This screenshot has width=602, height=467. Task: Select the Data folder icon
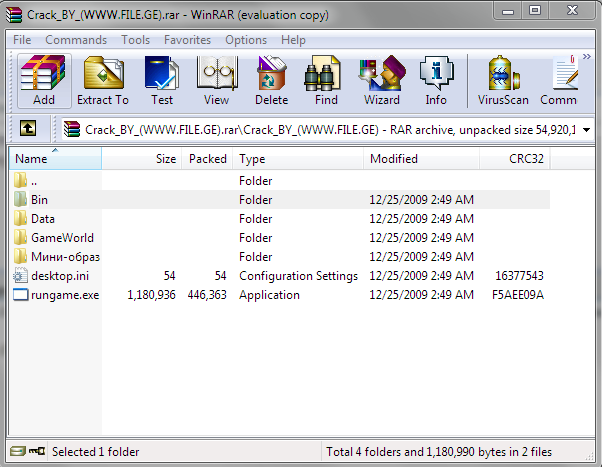point(20,218)
